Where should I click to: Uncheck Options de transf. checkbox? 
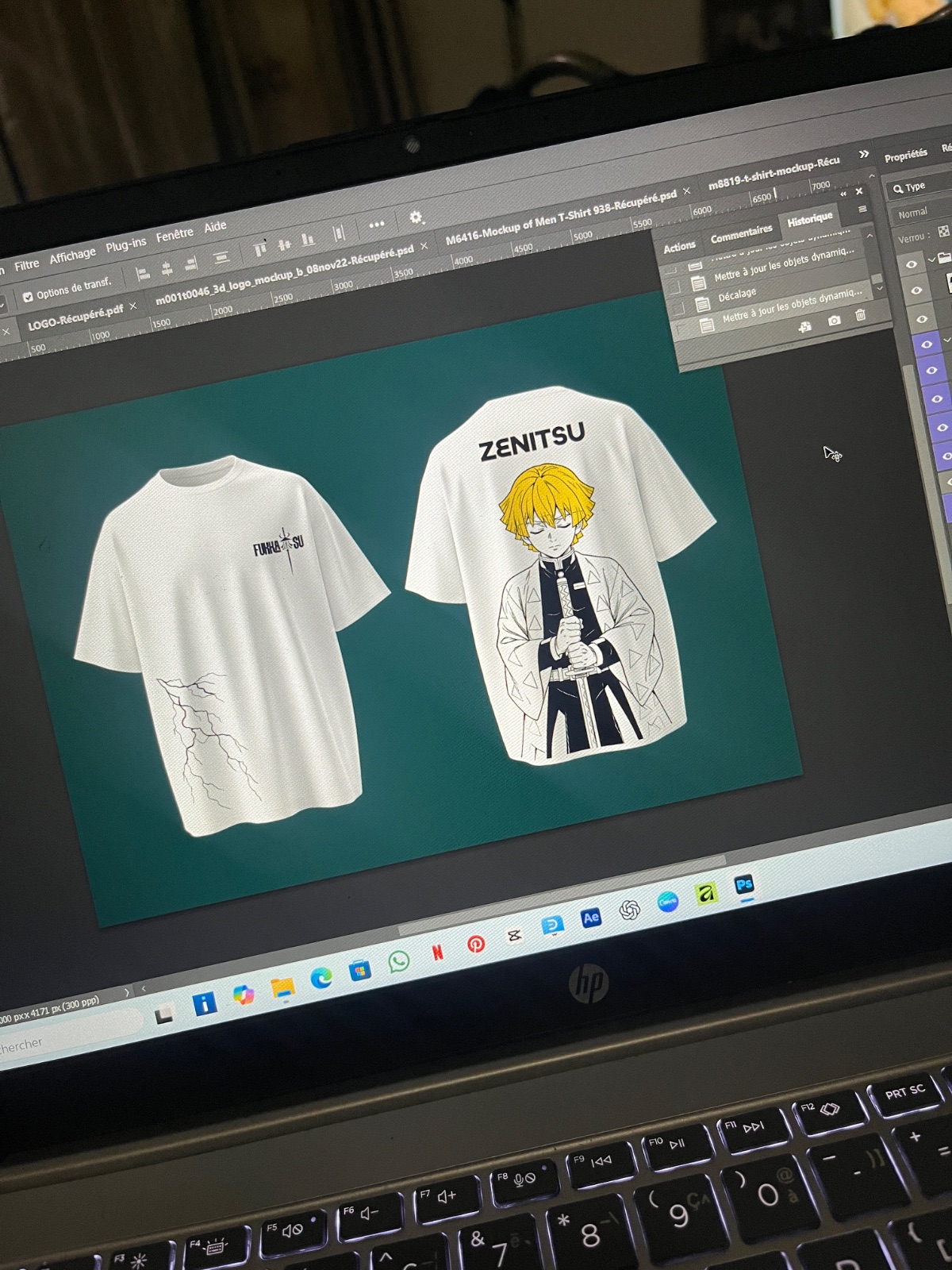[28, 297]
